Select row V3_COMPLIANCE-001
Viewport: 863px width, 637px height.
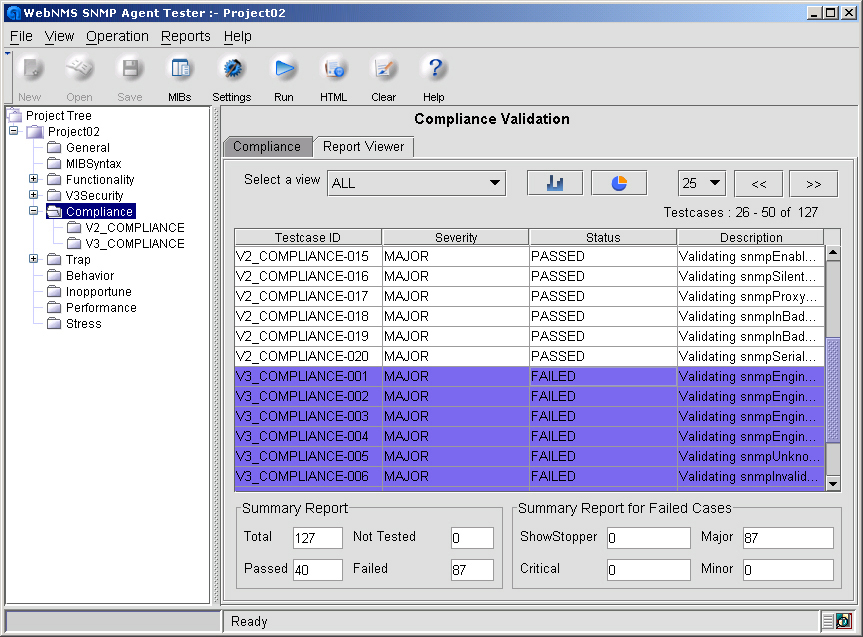pyautogui.click(x=529, y=377)
